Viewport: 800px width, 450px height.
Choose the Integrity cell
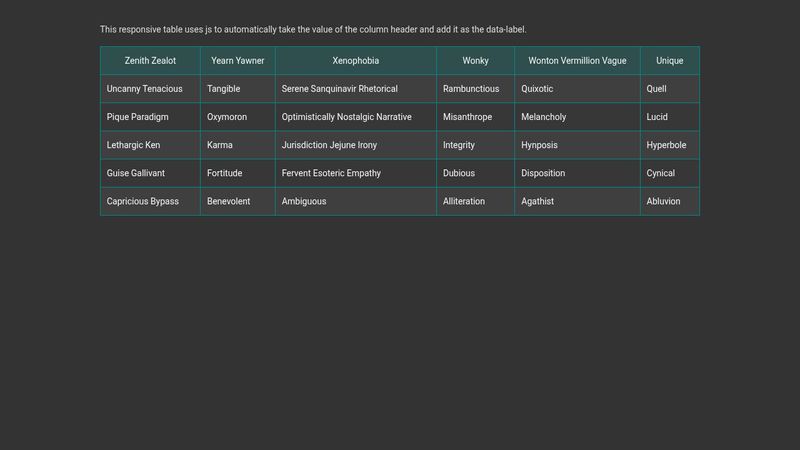point(476,145)
